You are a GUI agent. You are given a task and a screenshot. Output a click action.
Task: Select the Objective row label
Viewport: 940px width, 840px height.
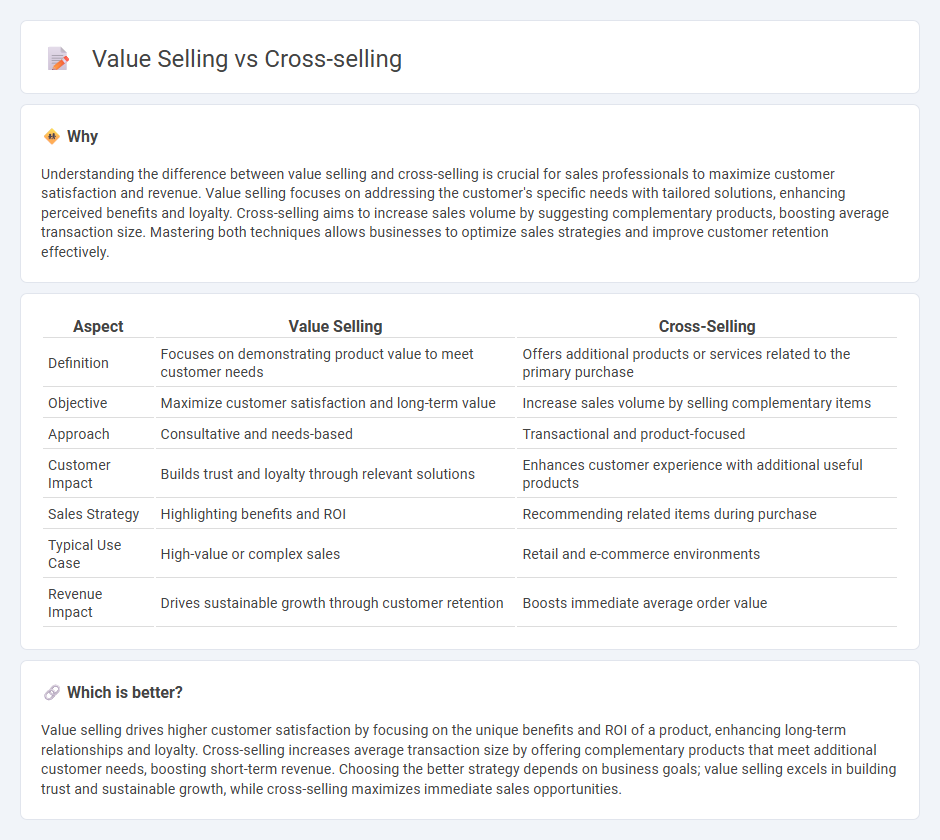(77, 403)
